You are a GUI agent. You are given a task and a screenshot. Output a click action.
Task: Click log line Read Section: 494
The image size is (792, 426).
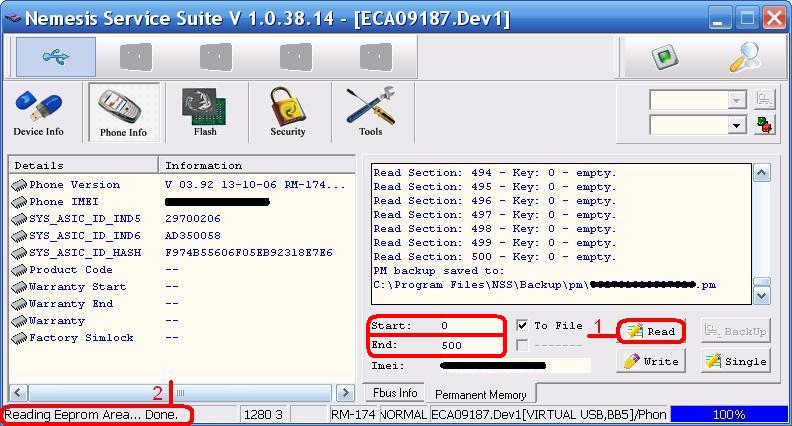tap(495, 173)
